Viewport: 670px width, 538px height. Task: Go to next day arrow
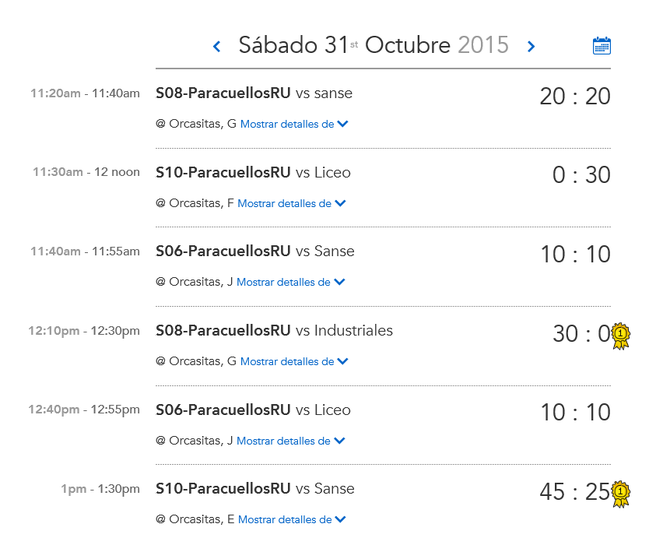(x=531, y=46)
